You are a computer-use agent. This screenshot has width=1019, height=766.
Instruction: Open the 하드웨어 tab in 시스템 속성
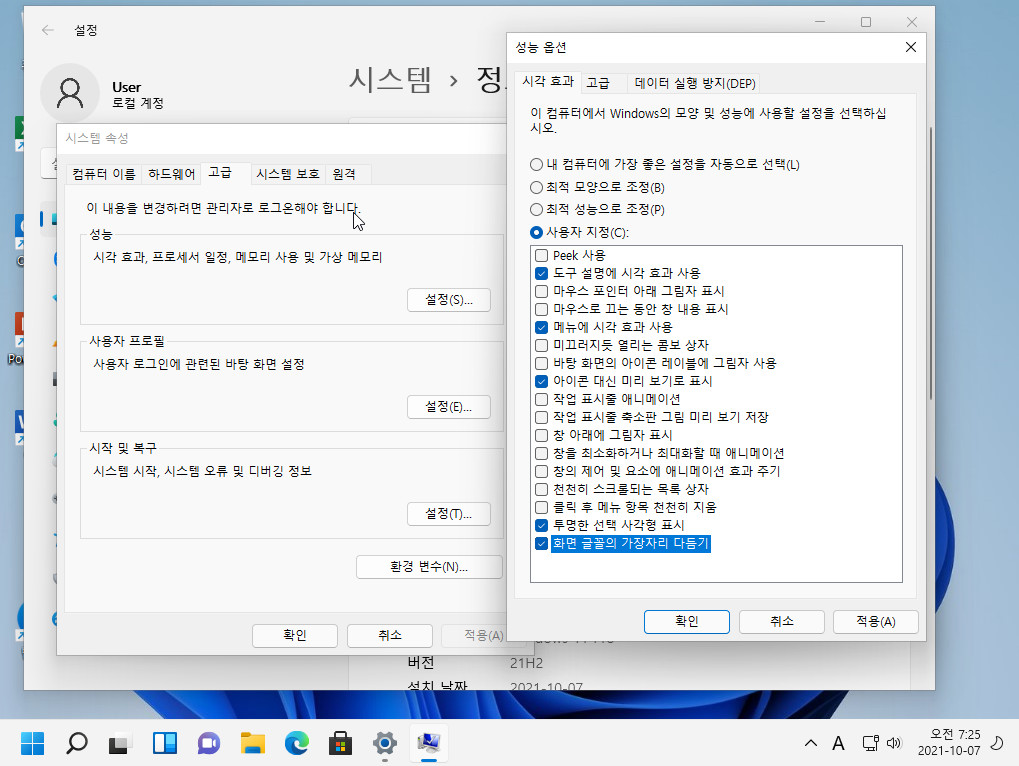point(172,173)
